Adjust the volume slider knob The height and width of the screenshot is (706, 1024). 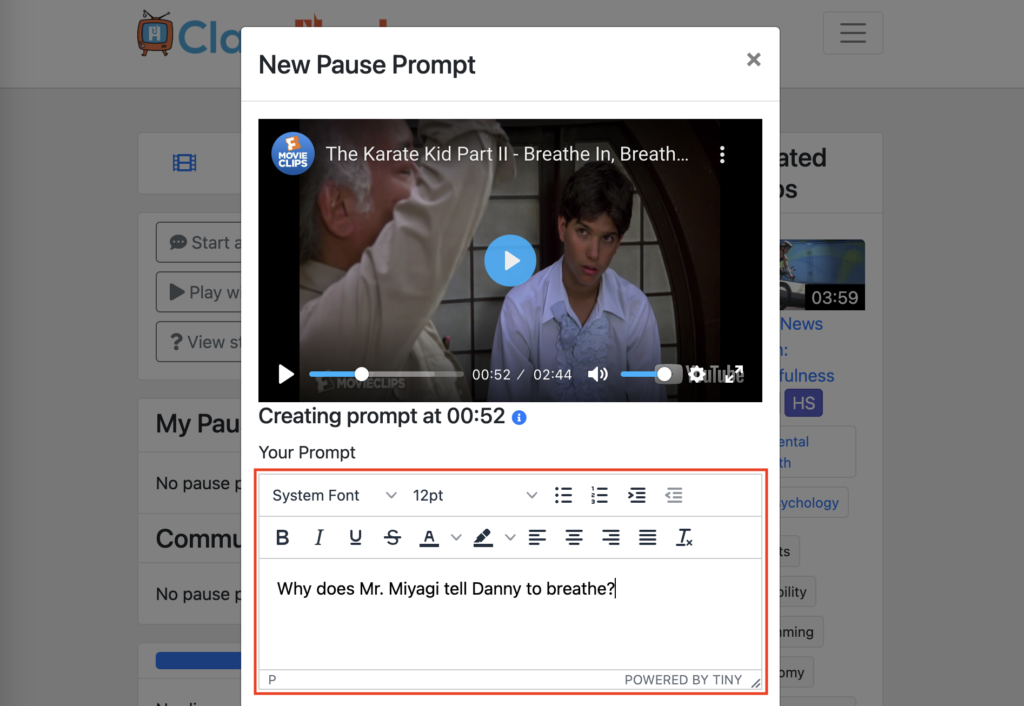click(664, 374)
